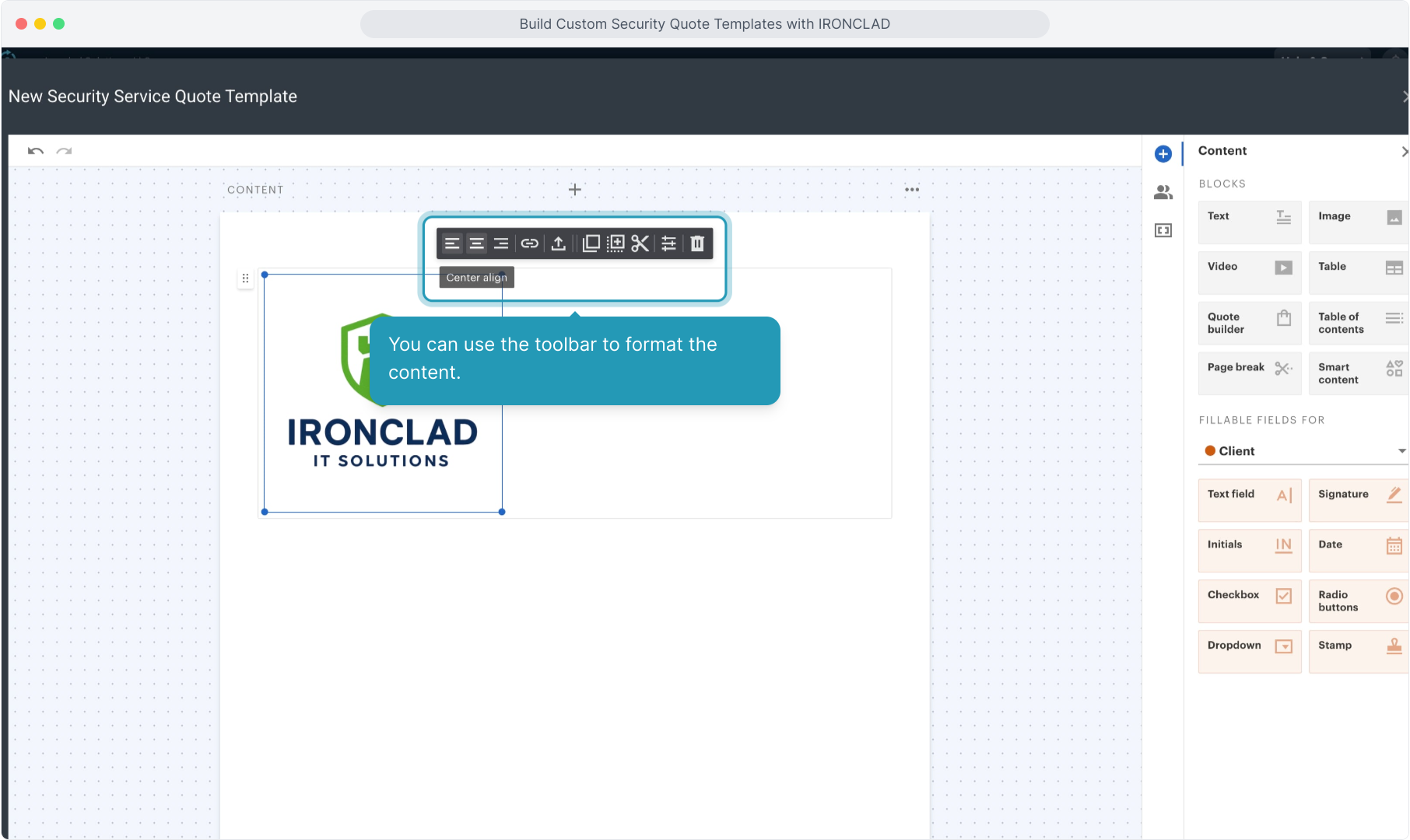Open the bracket variables icon in sidebar
This screenshot has width=1410, height=840.
pos(1163,230)
